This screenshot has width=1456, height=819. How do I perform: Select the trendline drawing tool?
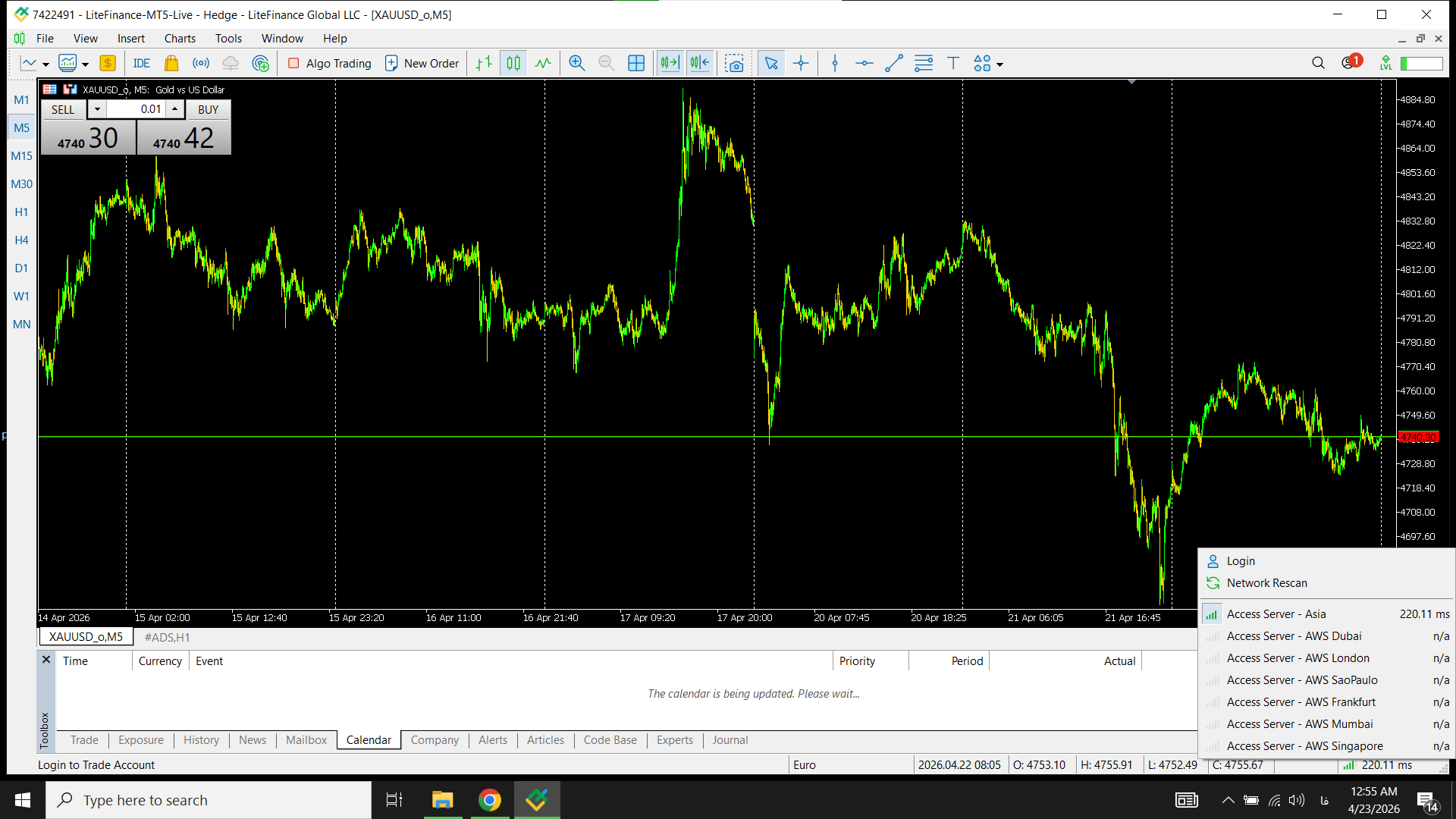(893, 64)
